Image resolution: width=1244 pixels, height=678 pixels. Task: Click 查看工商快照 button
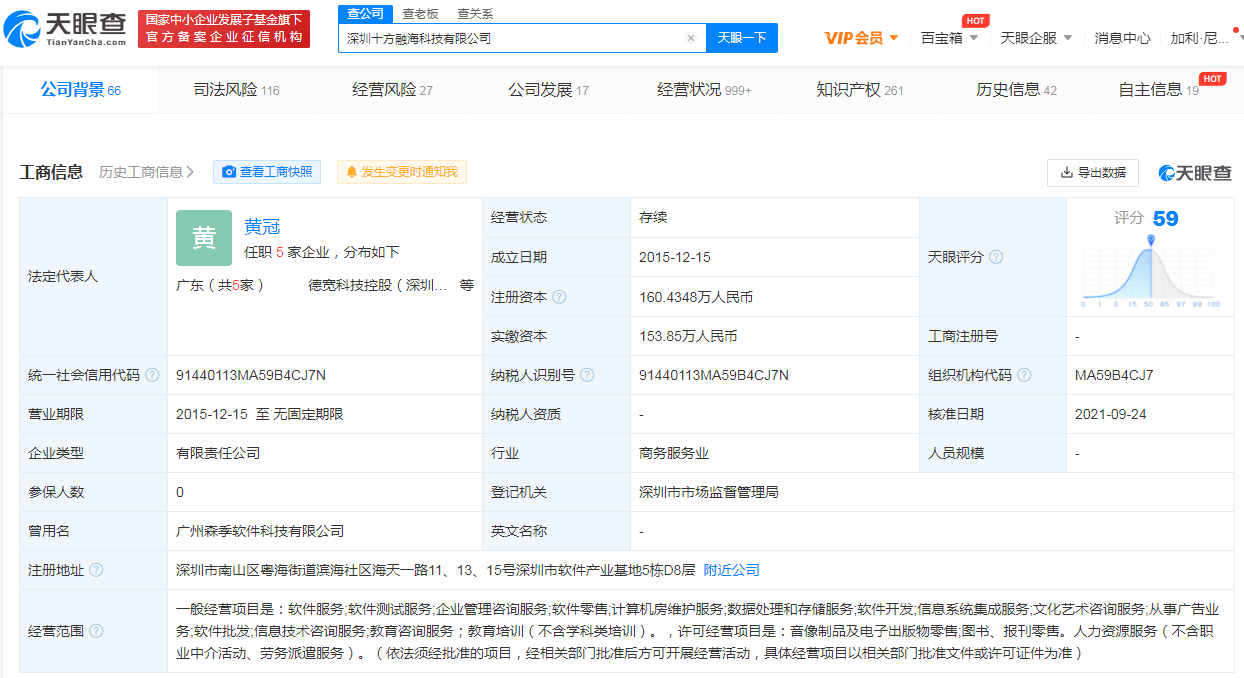tap(267, 172)
